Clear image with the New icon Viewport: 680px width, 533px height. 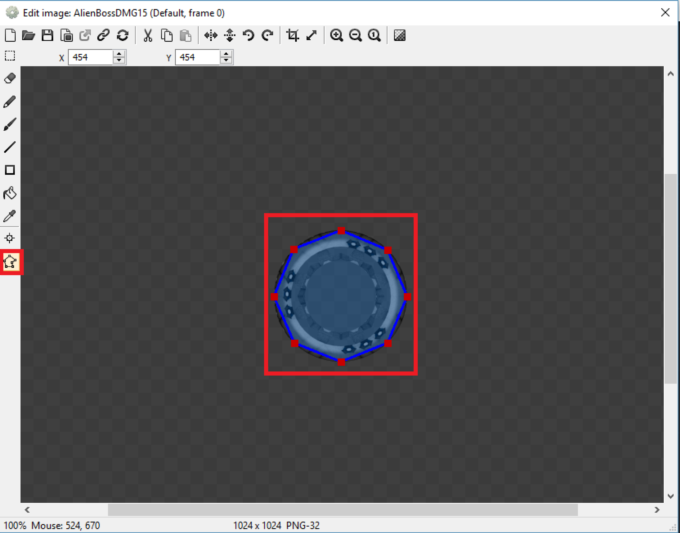10,35
